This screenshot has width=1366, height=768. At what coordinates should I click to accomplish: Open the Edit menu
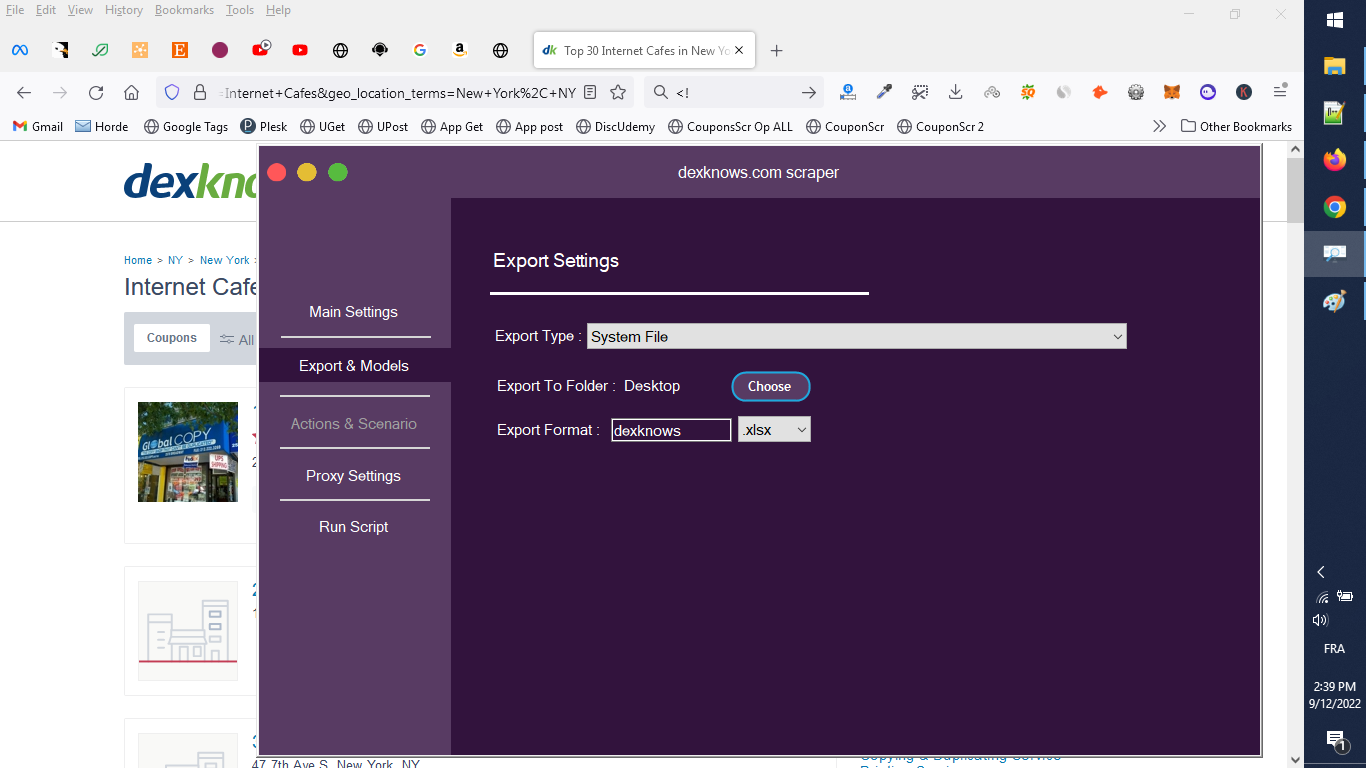click(x=46, y=10)
